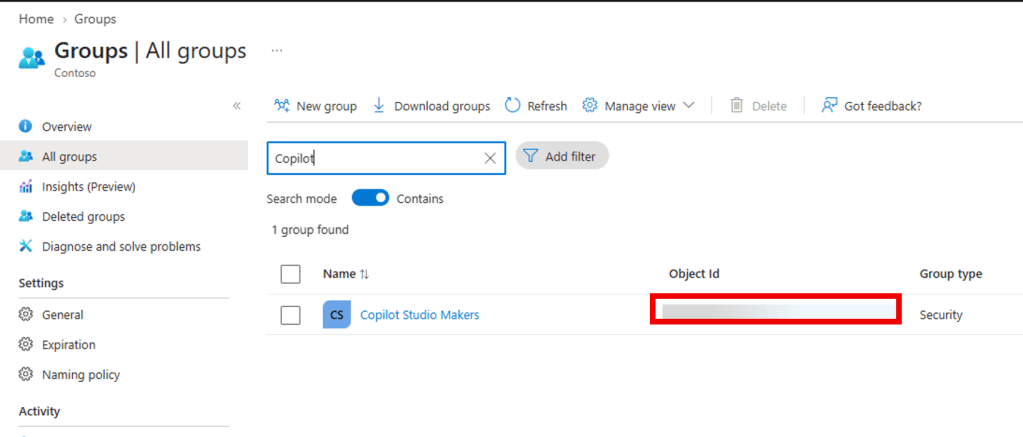1023x437 pixels.
Task: Click the Add filter funnel icon
Action: pos(531,156)
